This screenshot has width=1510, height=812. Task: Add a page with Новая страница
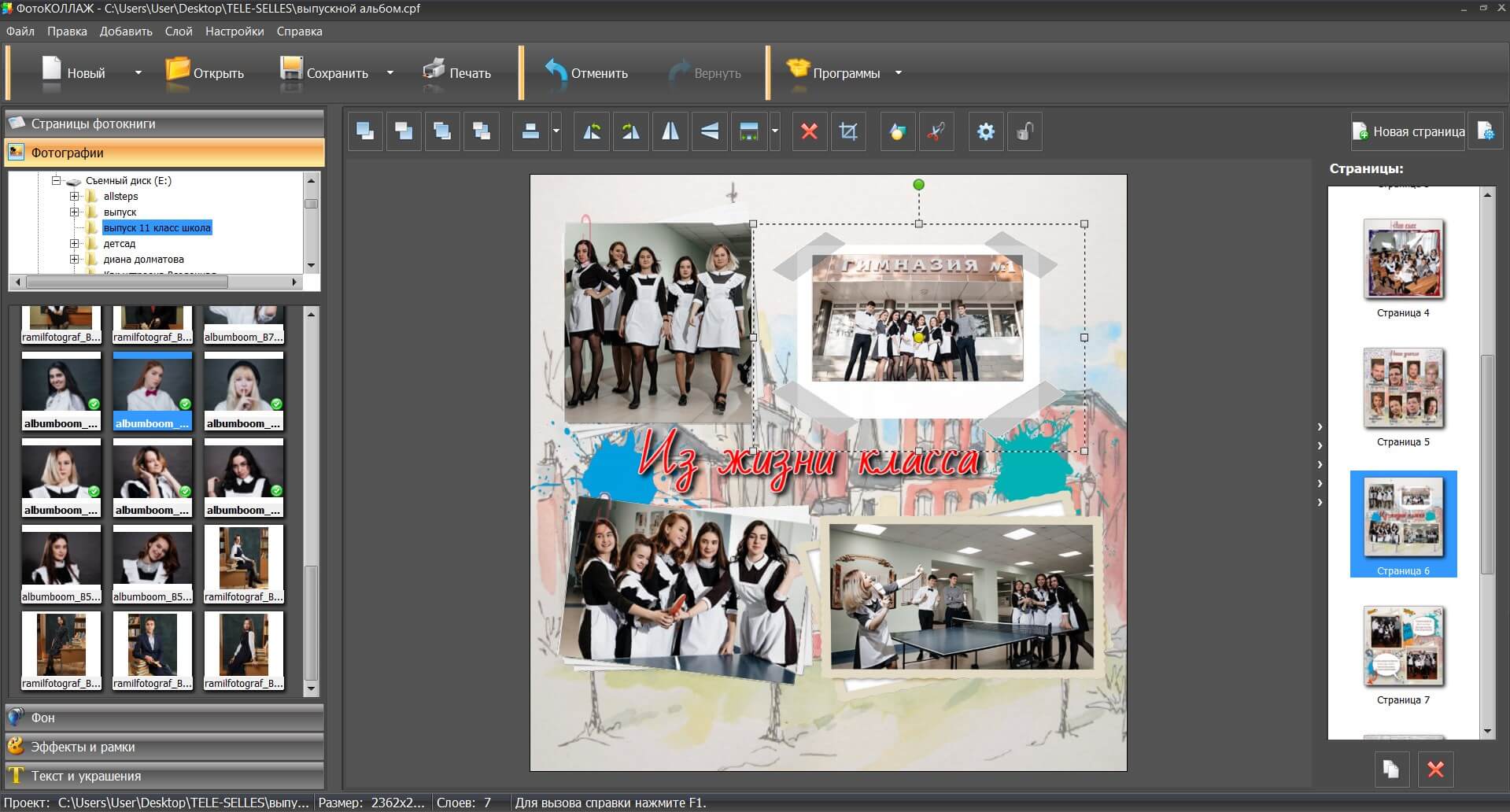pos(1408,131)
